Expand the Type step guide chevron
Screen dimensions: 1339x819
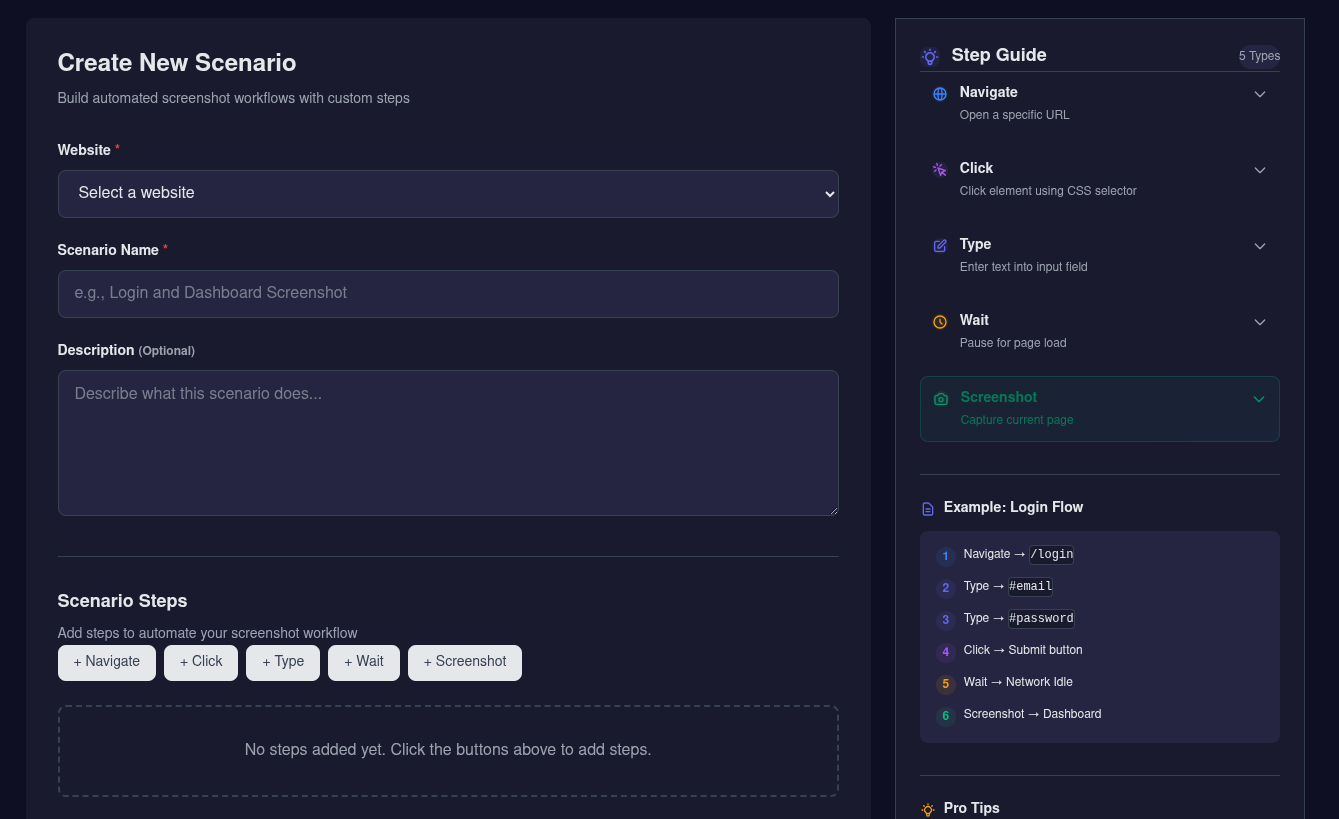[1260, 246]
